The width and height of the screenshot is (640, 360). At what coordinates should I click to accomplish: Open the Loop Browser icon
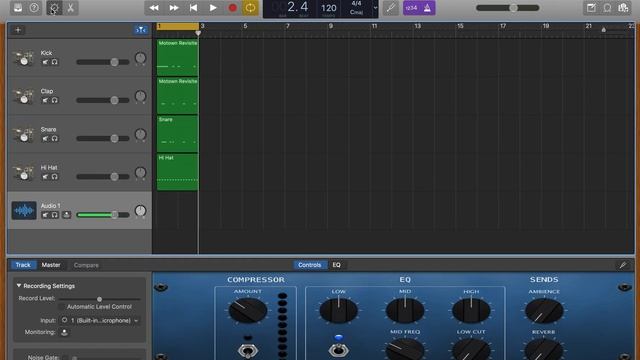(x=607, y=8)
